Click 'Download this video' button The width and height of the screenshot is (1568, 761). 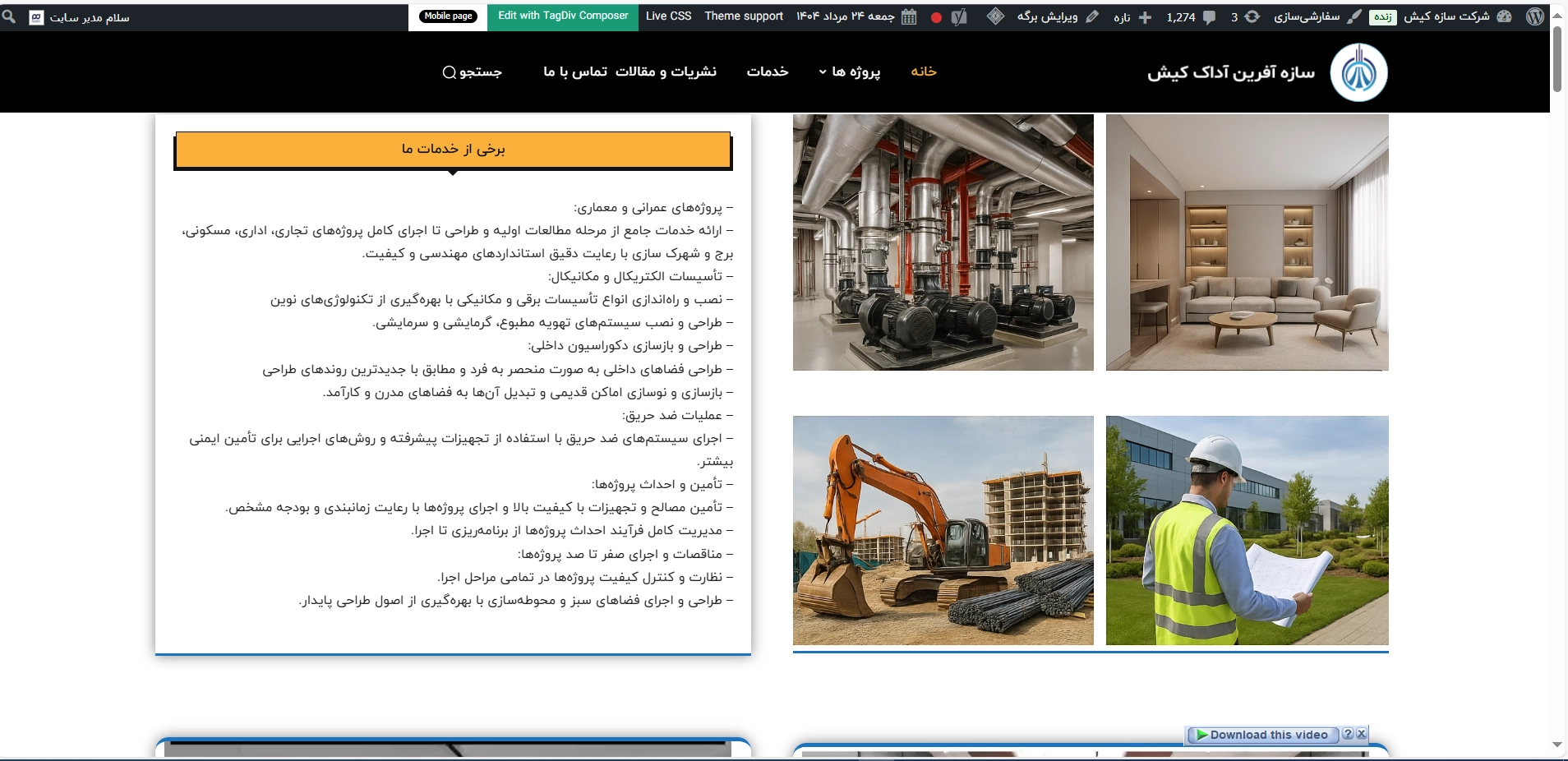point(1261,735)
